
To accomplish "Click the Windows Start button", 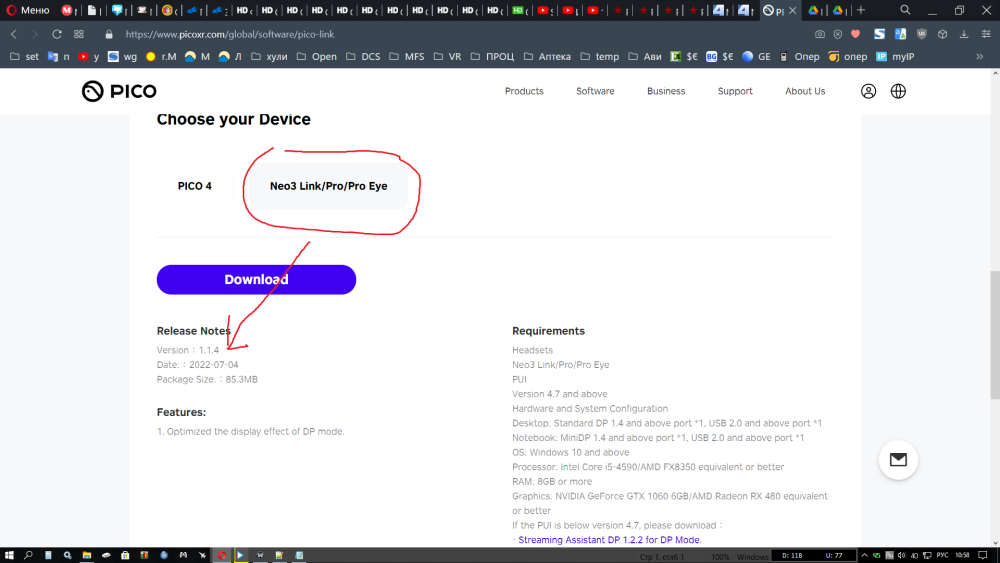I will 9,555.
